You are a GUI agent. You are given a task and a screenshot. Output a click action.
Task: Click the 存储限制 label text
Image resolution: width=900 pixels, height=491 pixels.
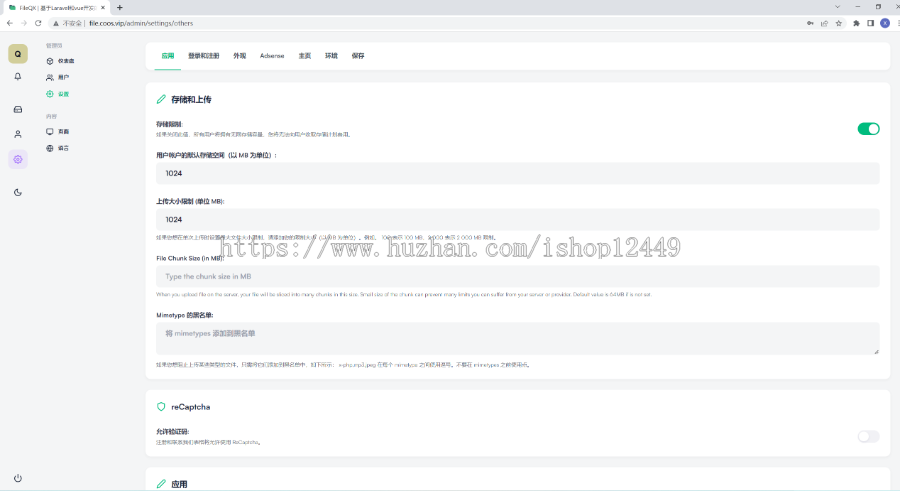(x=169, y=124)
